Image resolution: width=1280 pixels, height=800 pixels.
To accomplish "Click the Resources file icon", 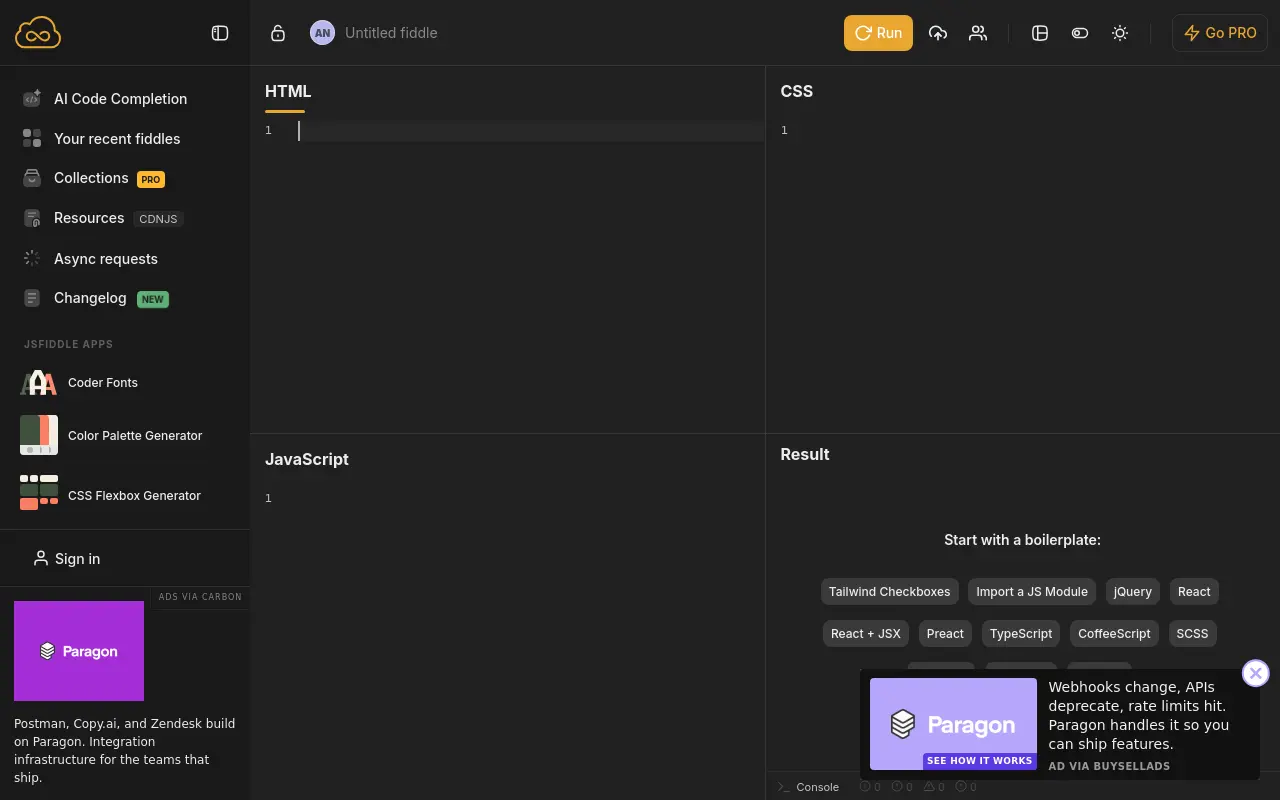I will coord(32,218).
